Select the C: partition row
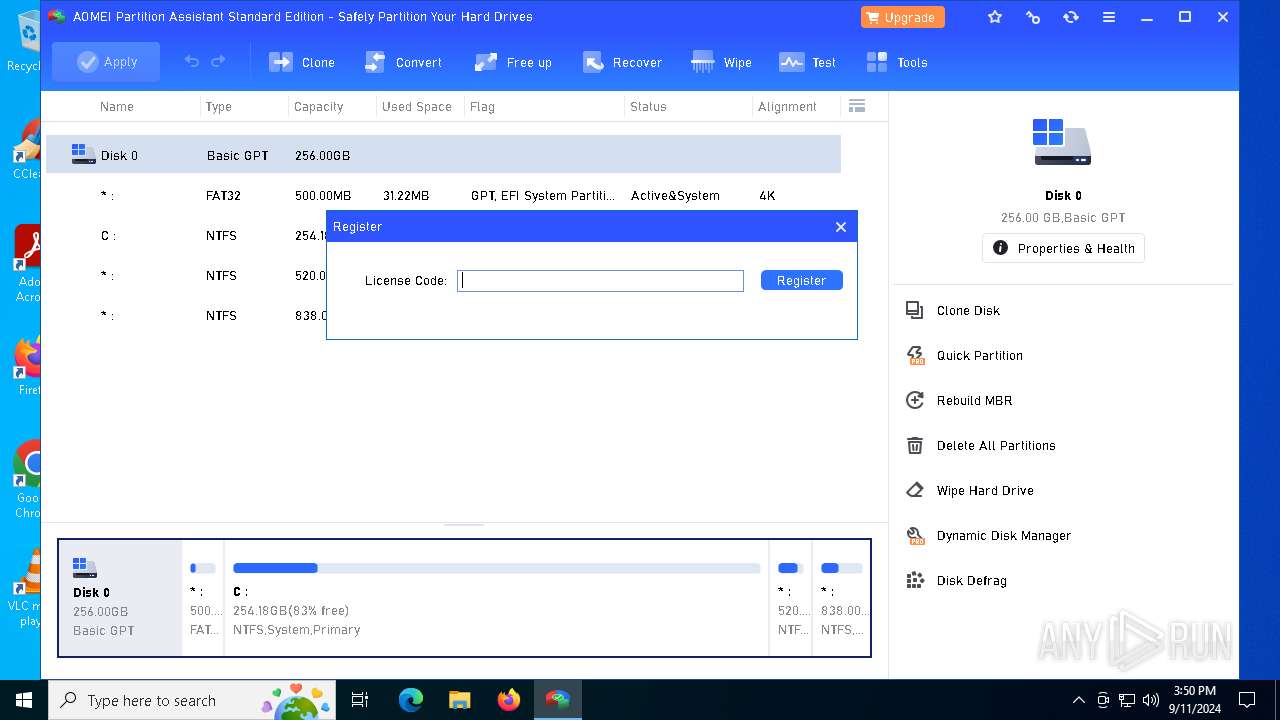 point(186,236)
